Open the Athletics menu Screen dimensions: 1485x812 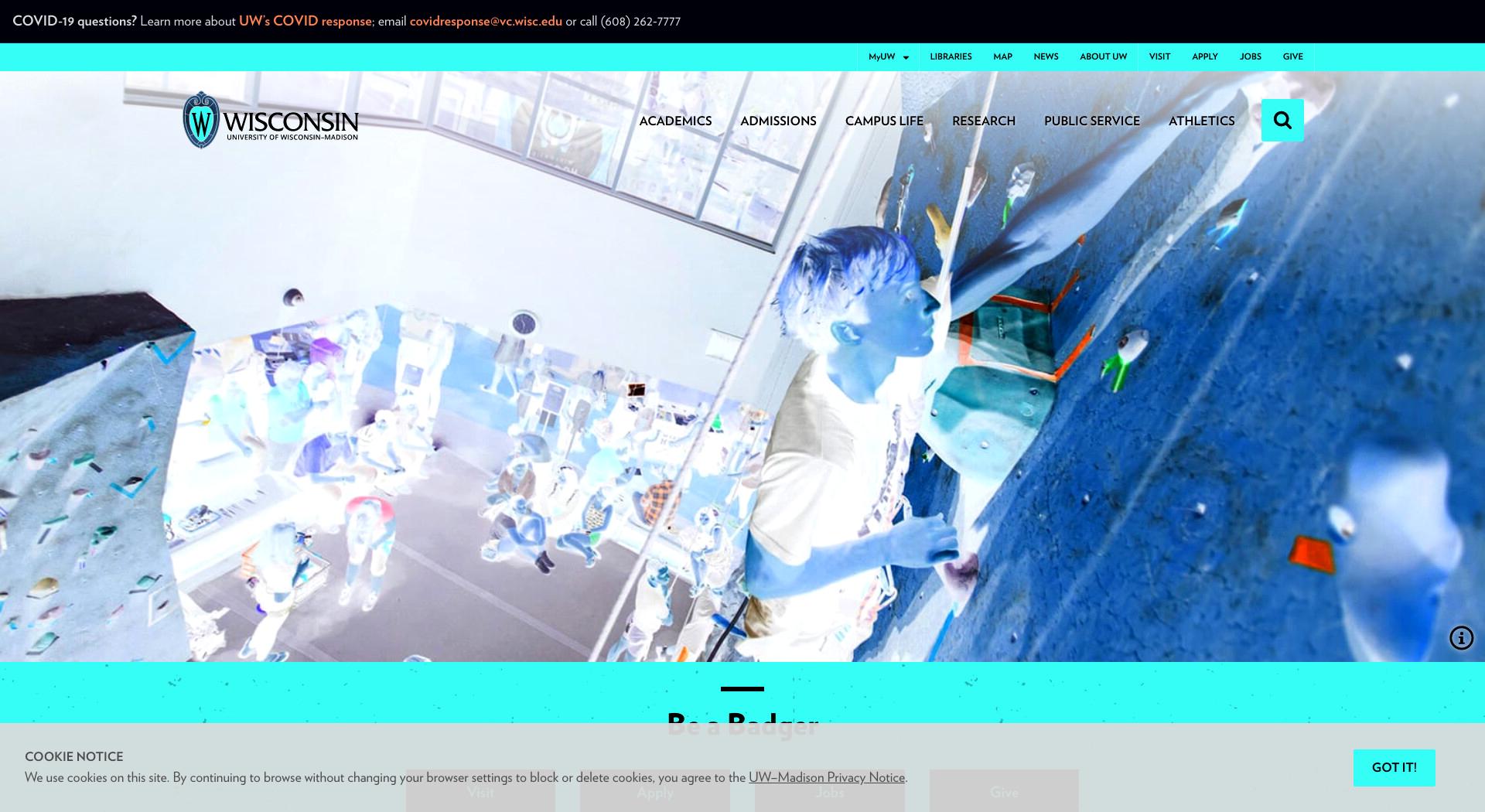tap(1201, 121)
